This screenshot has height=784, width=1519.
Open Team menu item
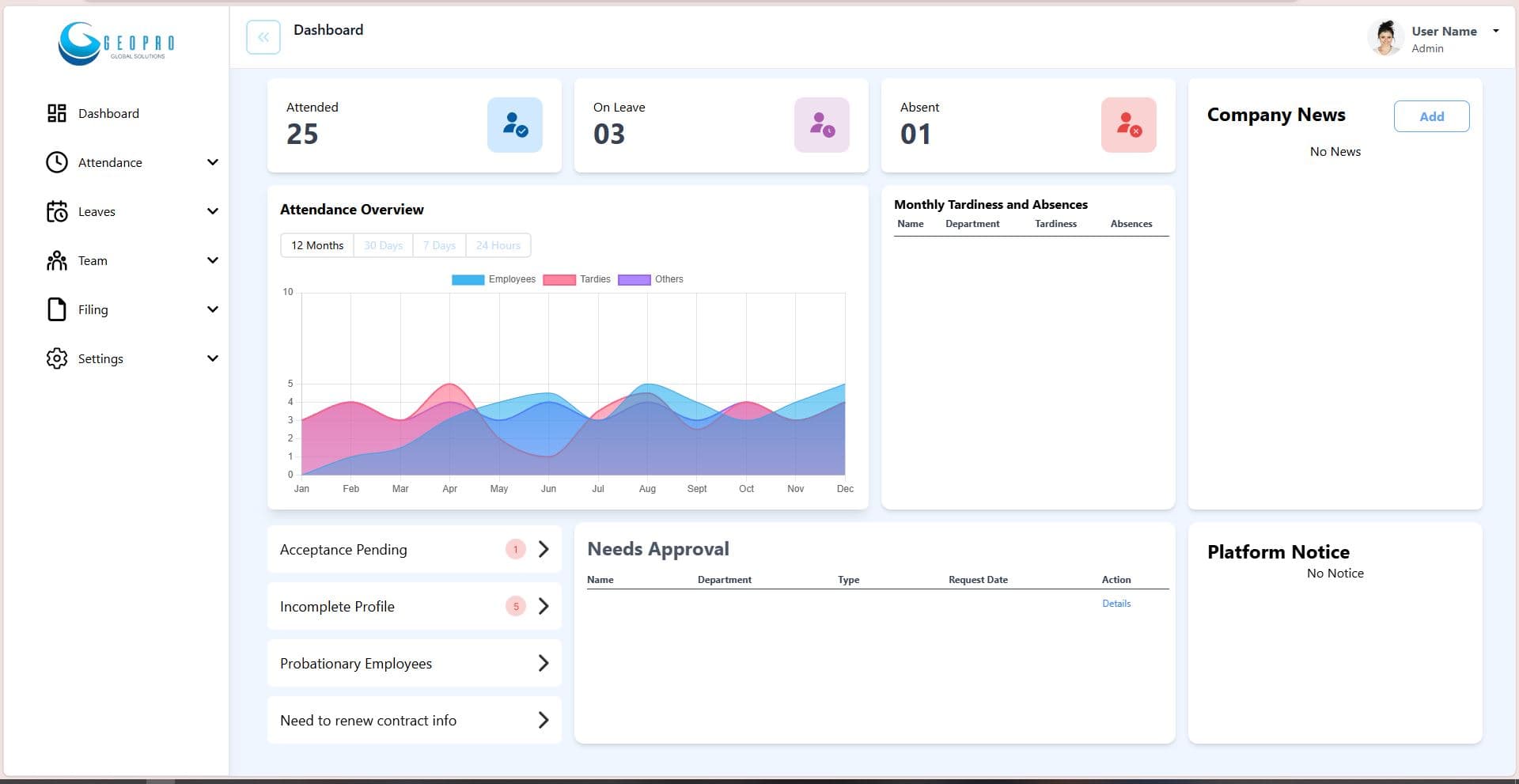click(93, 260)
